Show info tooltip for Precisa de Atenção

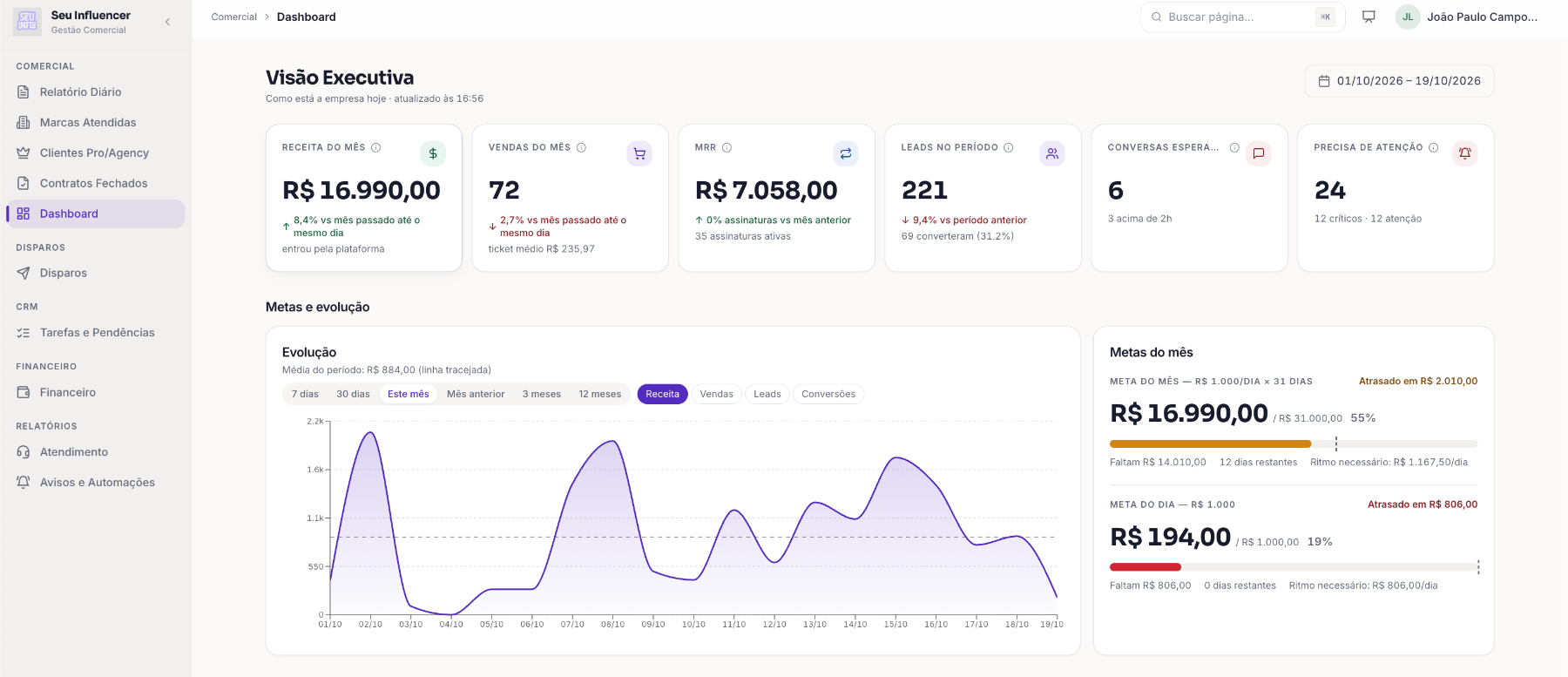click(1433, 147)
